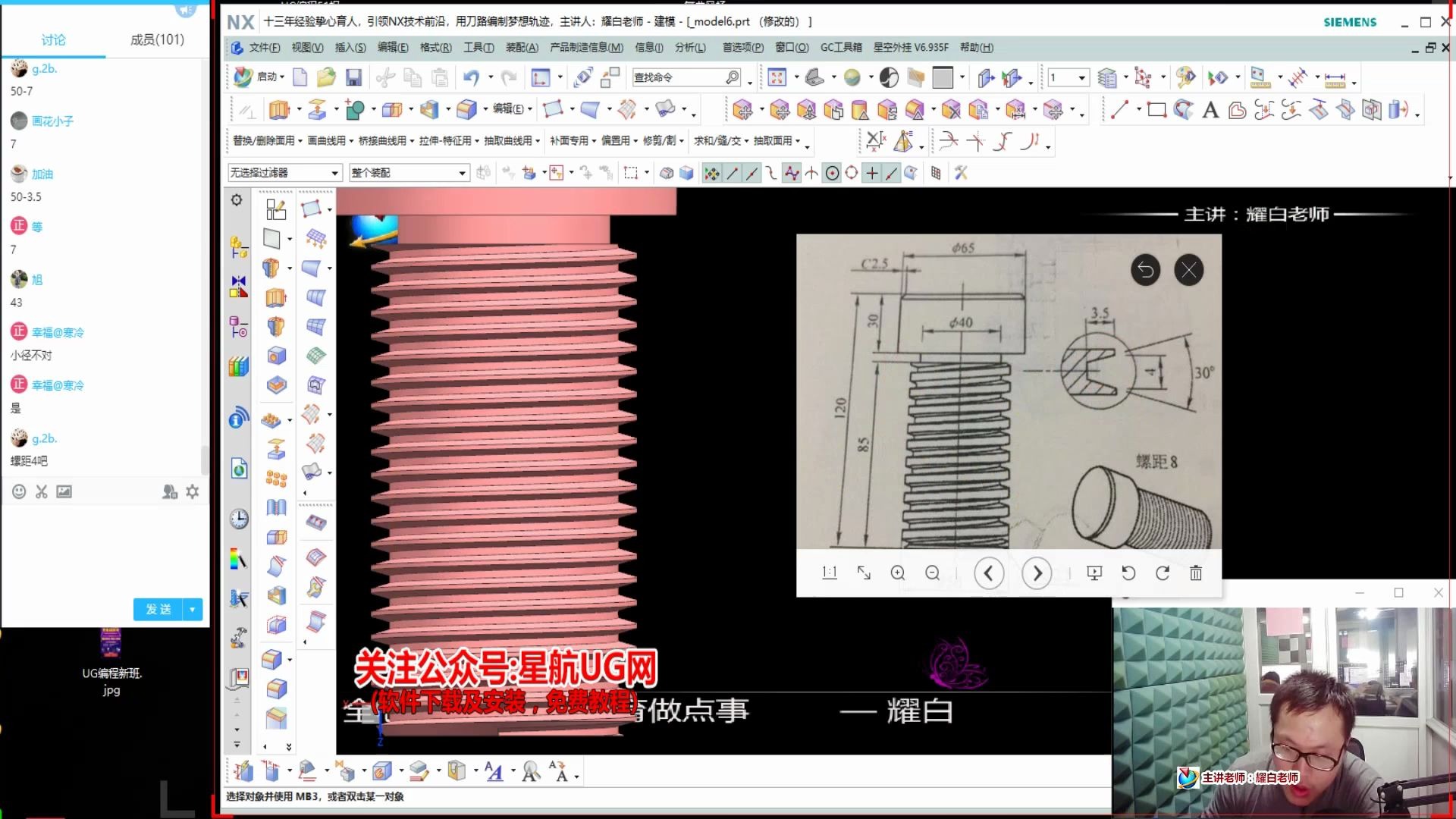Click the Text 'A' tool icon

(1210, 111)
